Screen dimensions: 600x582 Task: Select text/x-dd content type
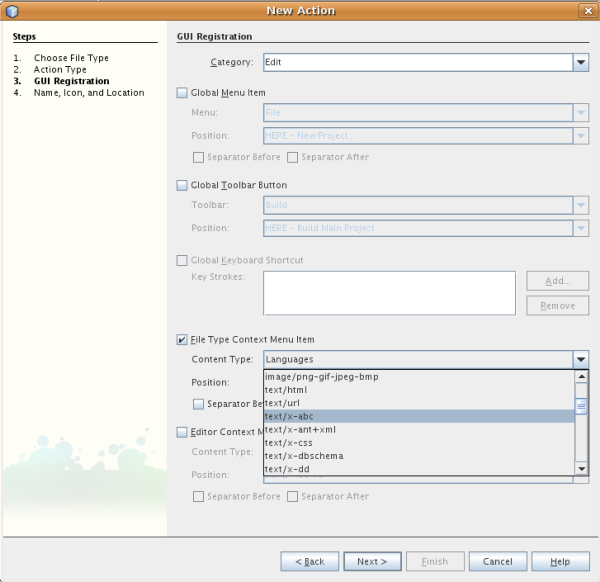pos(419,469)
